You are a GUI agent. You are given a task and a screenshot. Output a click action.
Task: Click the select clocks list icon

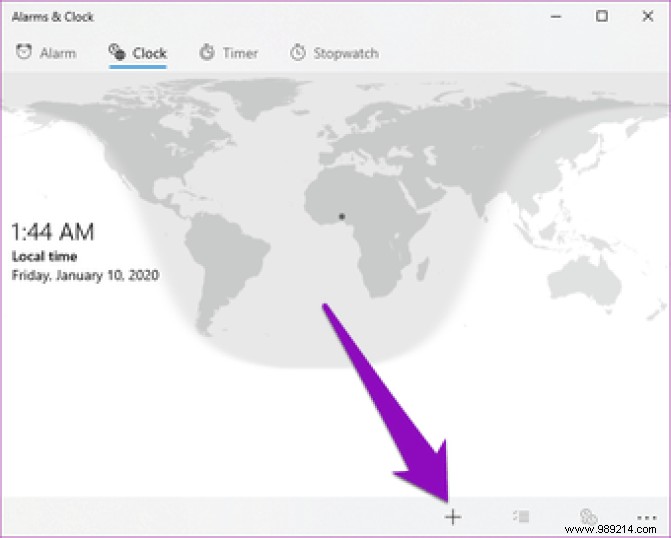(521, 517)
